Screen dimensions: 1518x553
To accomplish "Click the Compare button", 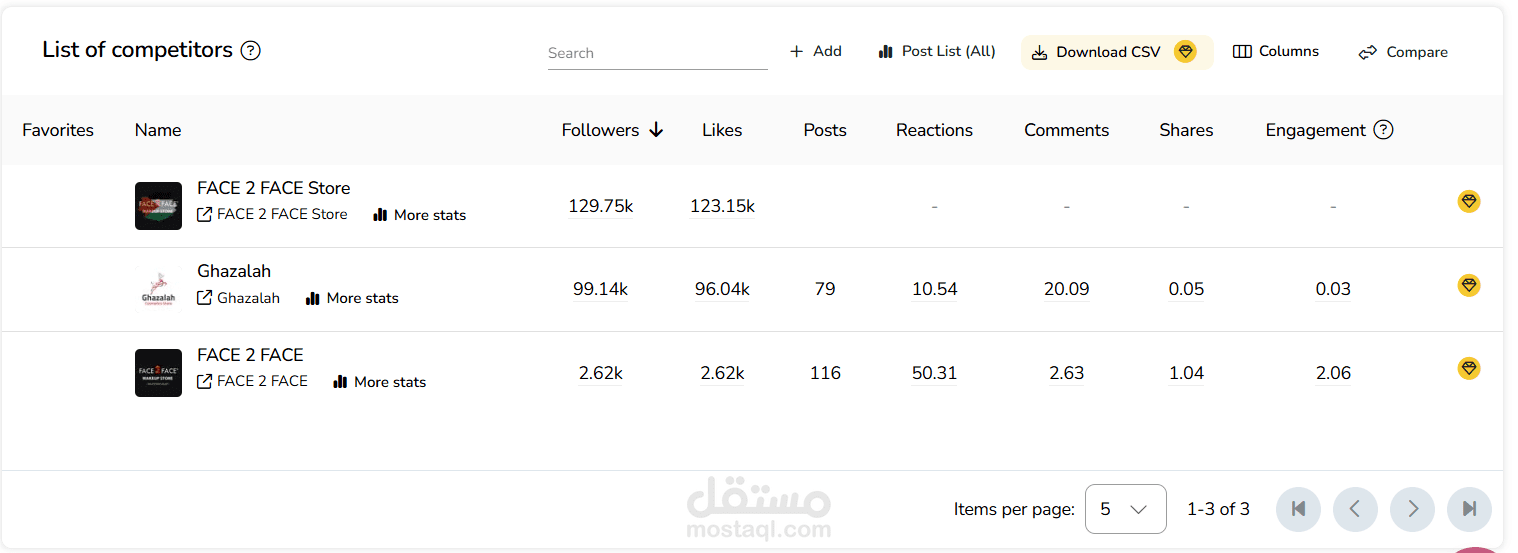I will [1403, 52].
